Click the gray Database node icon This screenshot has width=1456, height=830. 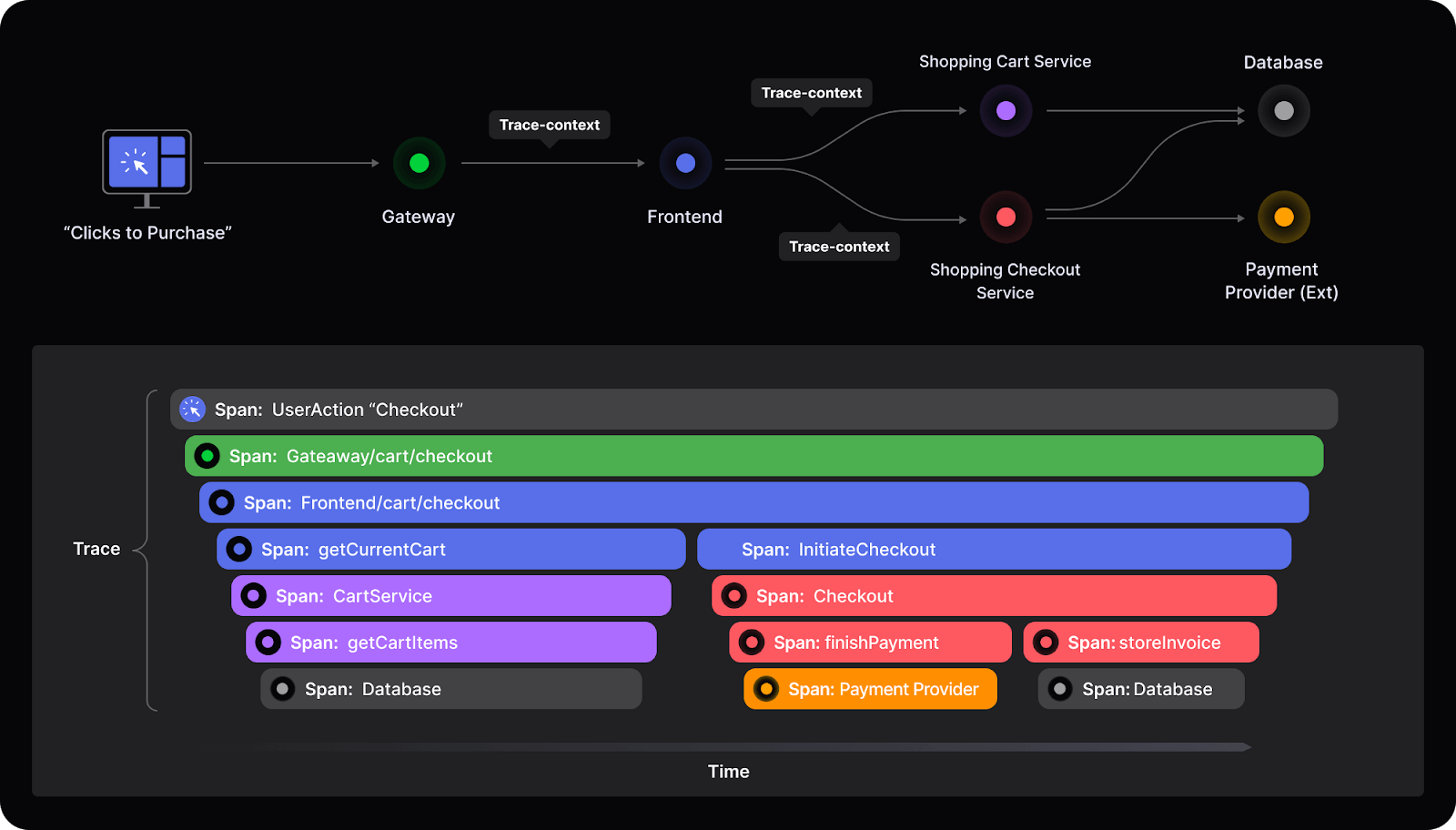tap(1283, 110)
